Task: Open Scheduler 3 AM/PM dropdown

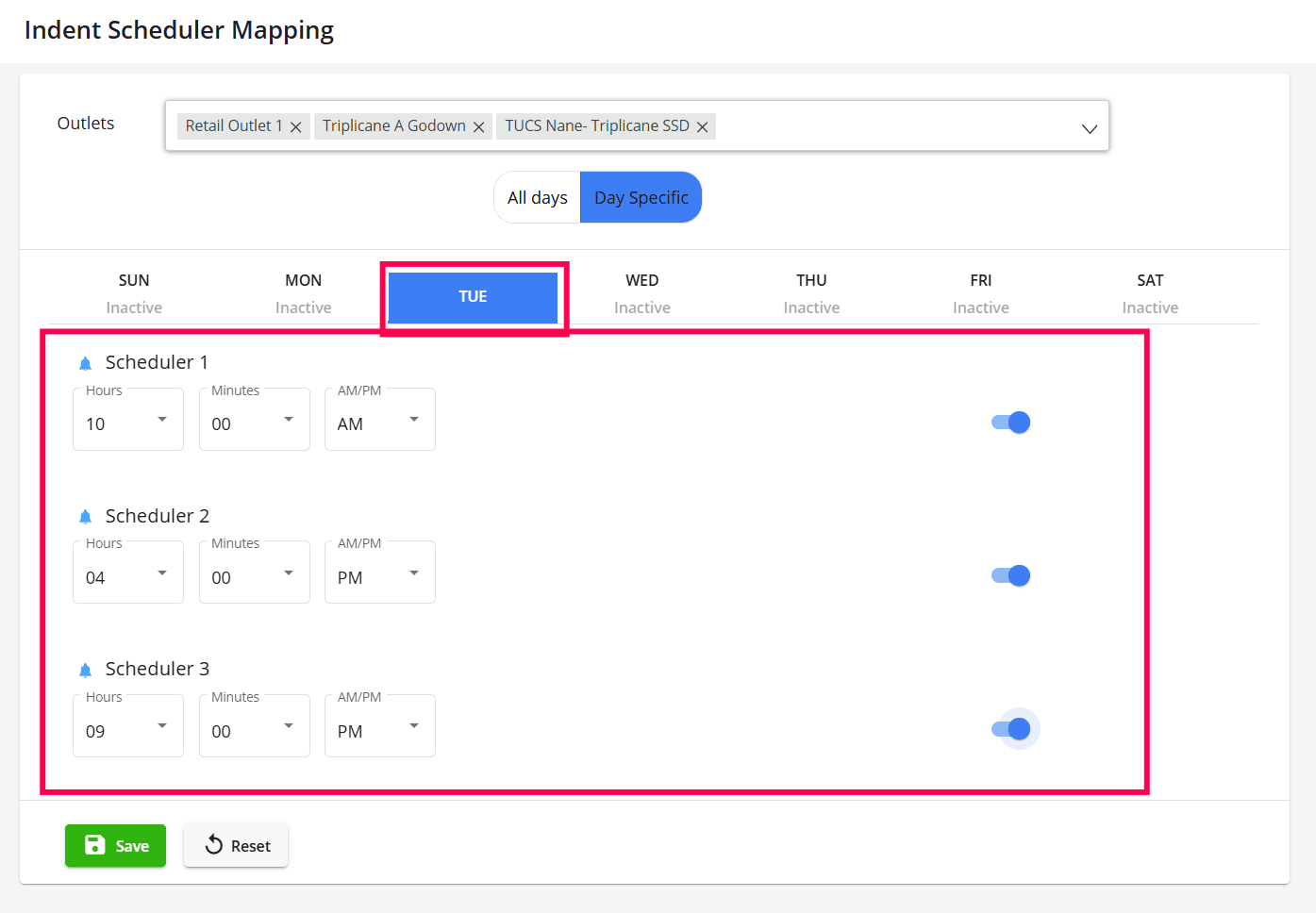Action: pyautogui.click(x=380, y=726)
